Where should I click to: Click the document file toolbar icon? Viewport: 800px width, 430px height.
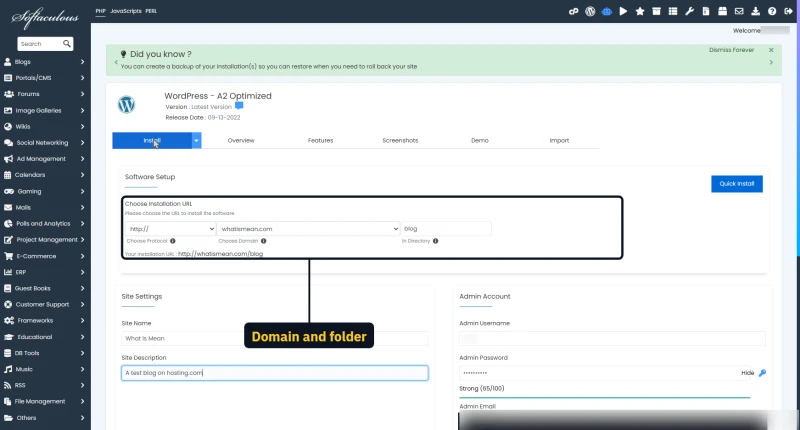(706, 11)
